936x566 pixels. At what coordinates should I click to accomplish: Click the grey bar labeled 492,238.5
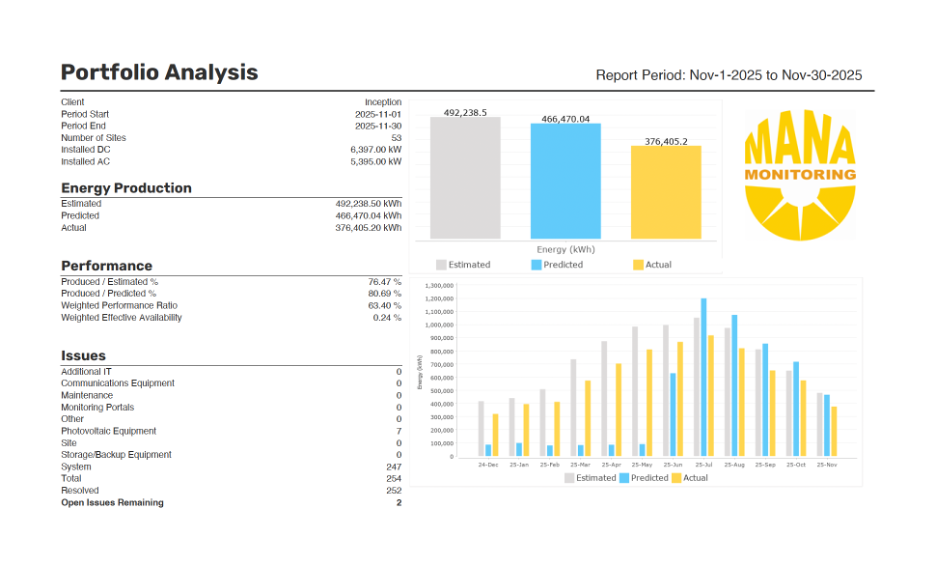[465, 179]
